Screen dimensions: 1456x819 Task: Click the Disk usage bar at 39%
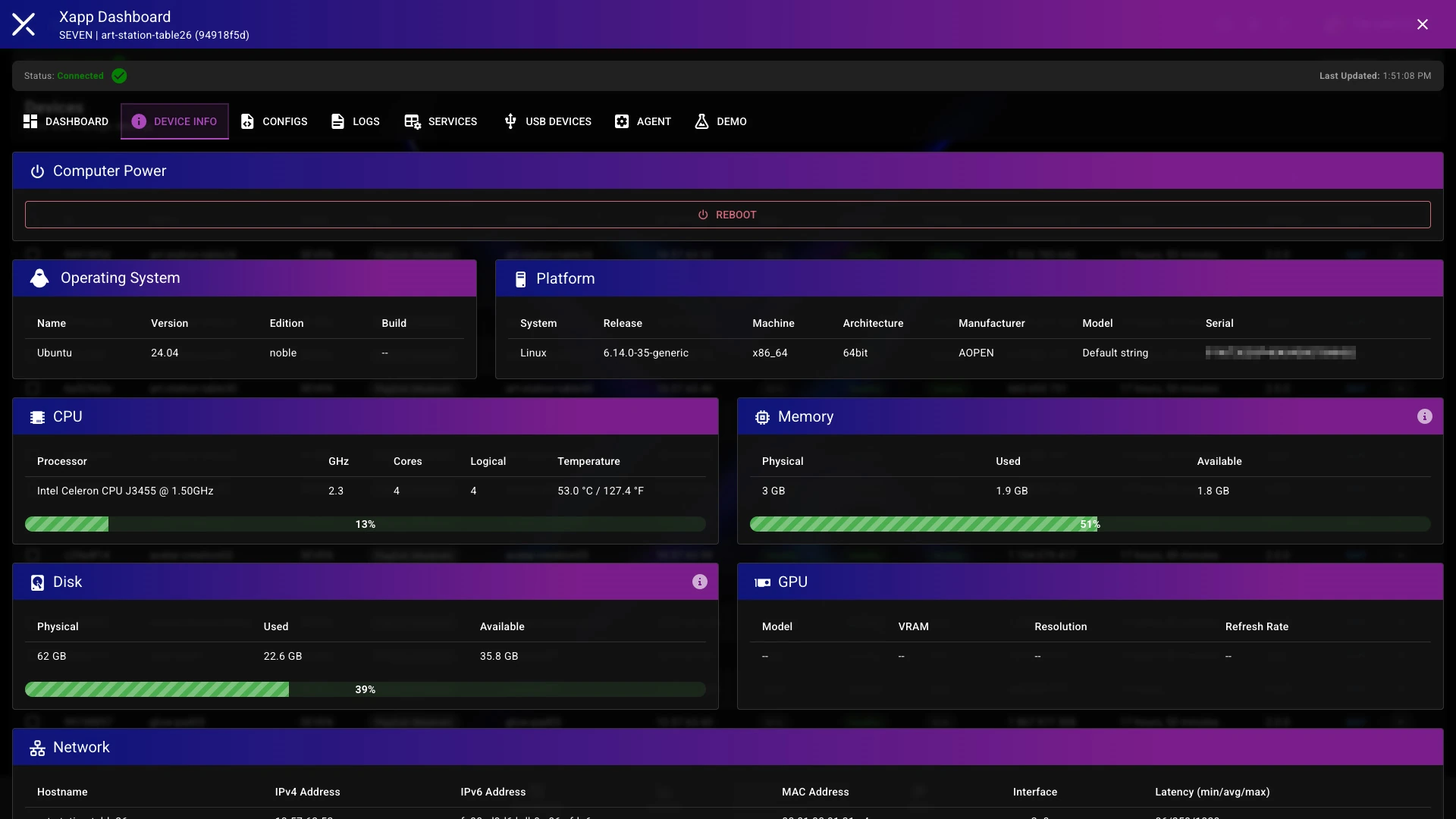click(x=366, y=689)
